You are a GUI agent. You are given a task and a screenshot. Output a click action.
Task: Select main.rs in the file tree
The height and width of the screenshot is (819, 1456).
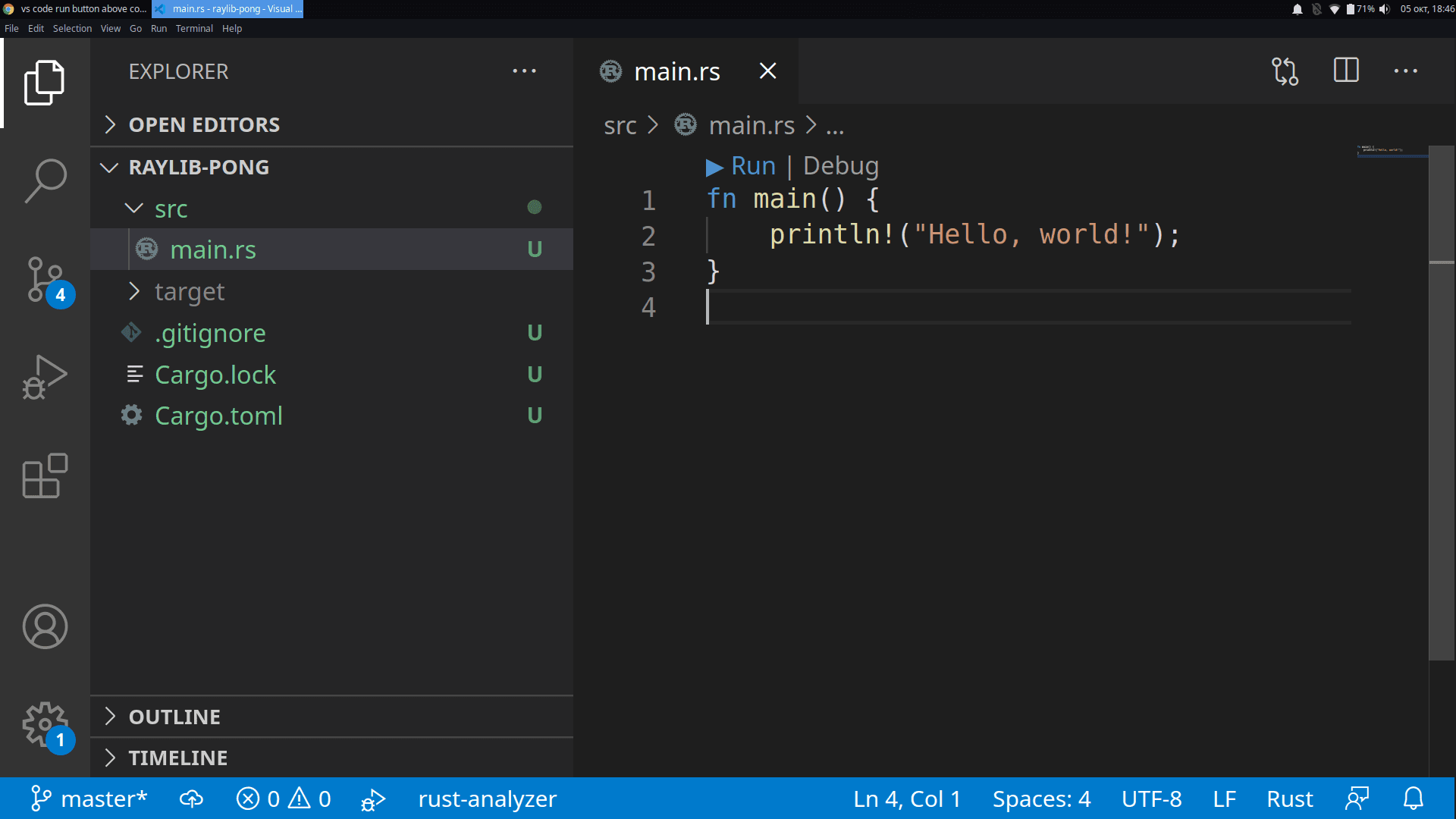click(331, 249)
